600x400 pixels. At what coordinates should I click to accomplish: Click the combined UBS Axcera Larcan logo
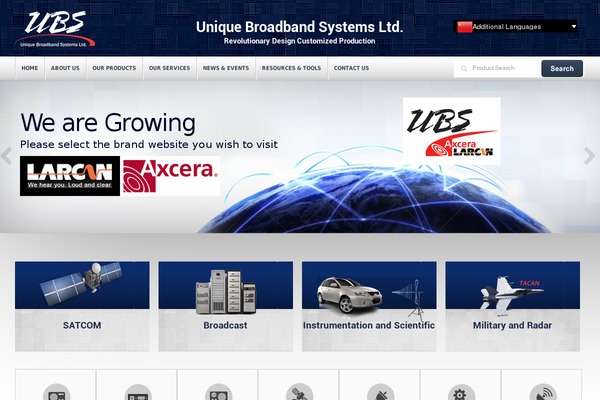pyautogui.click(x=452, y=131)
